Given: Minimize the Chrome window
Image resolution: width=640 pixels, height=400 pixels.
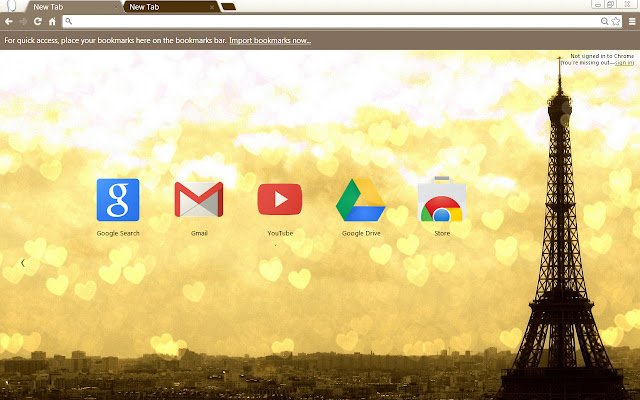Looking at the screenshot, I should pos(598,4).
